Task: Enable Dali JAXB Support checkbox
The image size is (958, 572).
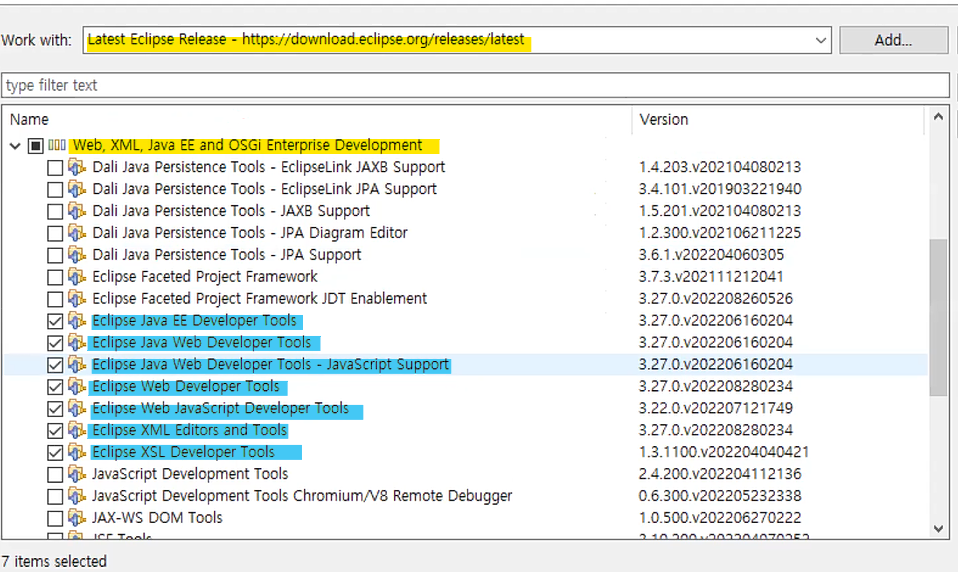Action: [55, 211]
